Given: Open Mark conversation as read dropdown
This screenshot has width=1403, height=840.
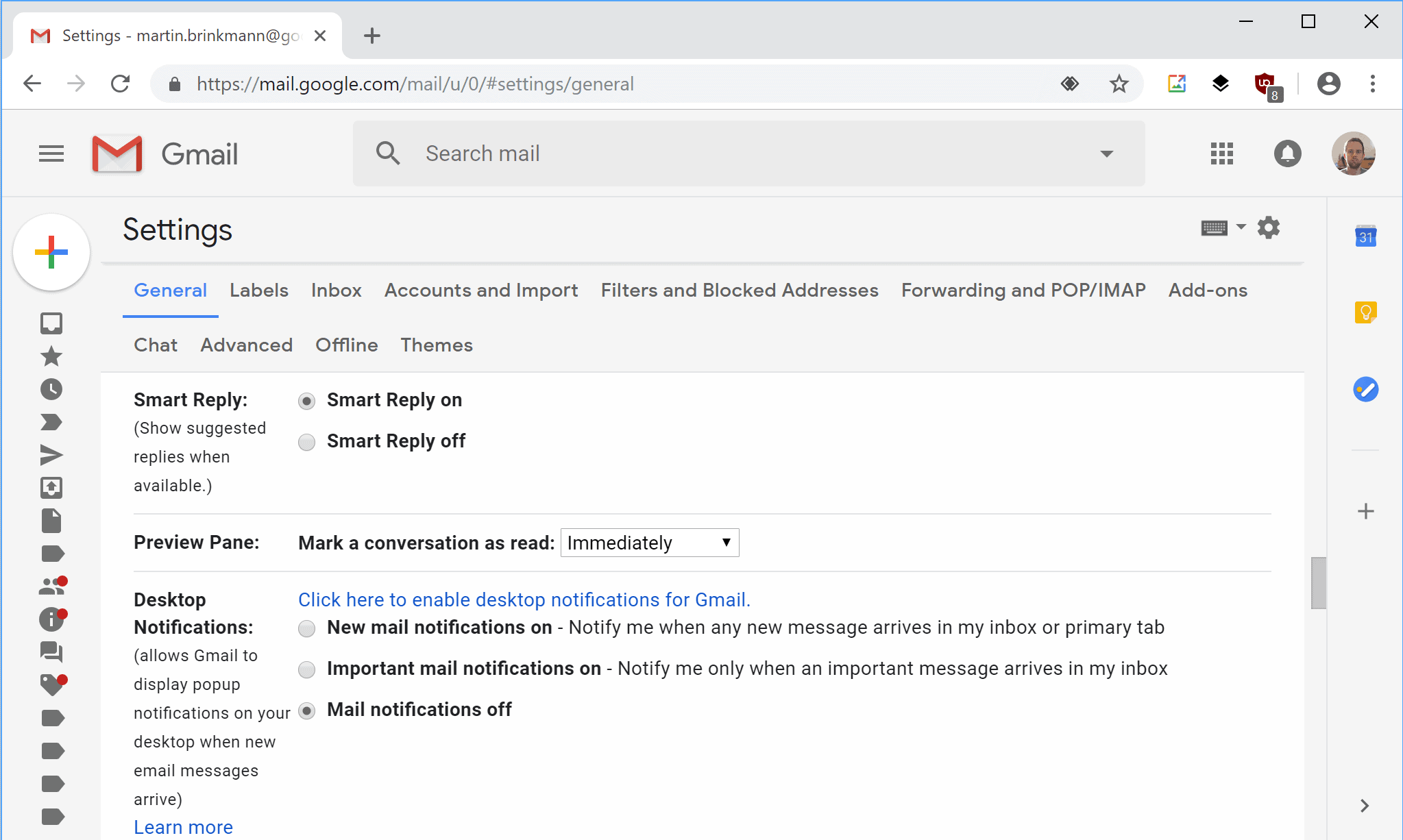Looking at the screenshot, I should point(649,543).
